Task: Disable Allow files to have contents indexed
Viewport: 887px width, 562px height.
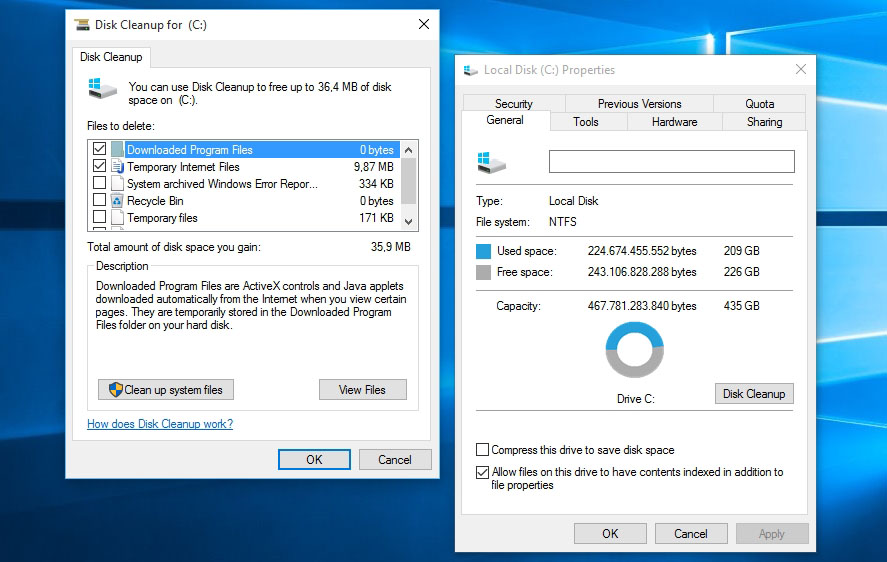Action: coord(483,472)
